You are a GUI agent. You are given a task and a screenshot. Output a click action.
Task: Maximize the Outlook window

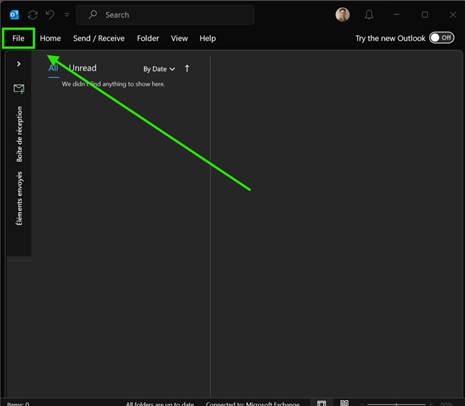425,15
